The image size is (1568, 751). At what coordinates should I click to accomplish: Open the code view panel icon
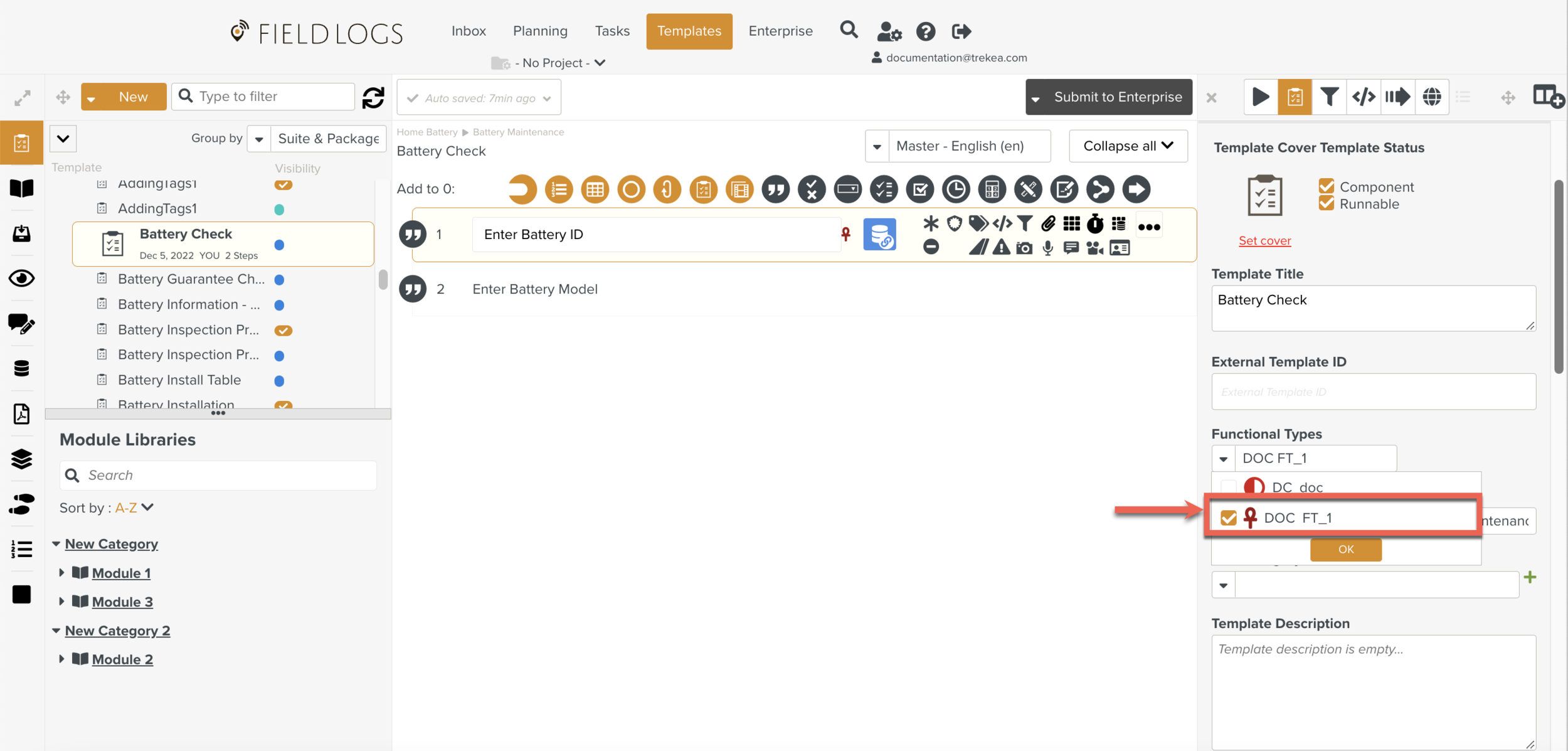[x=1364, y=97]
